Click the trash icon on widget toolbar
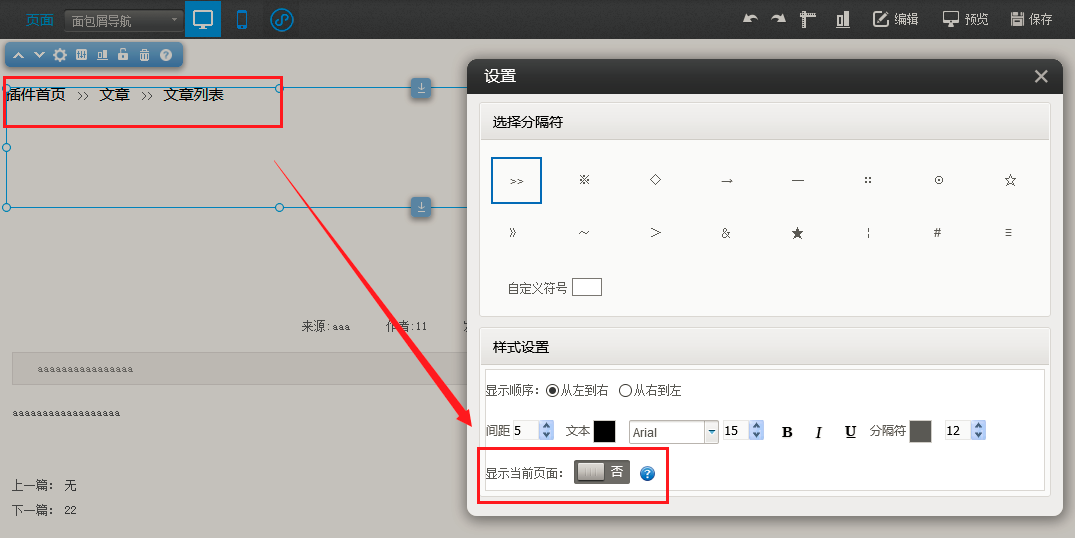 pyautogui.click(x=144, y=55)
